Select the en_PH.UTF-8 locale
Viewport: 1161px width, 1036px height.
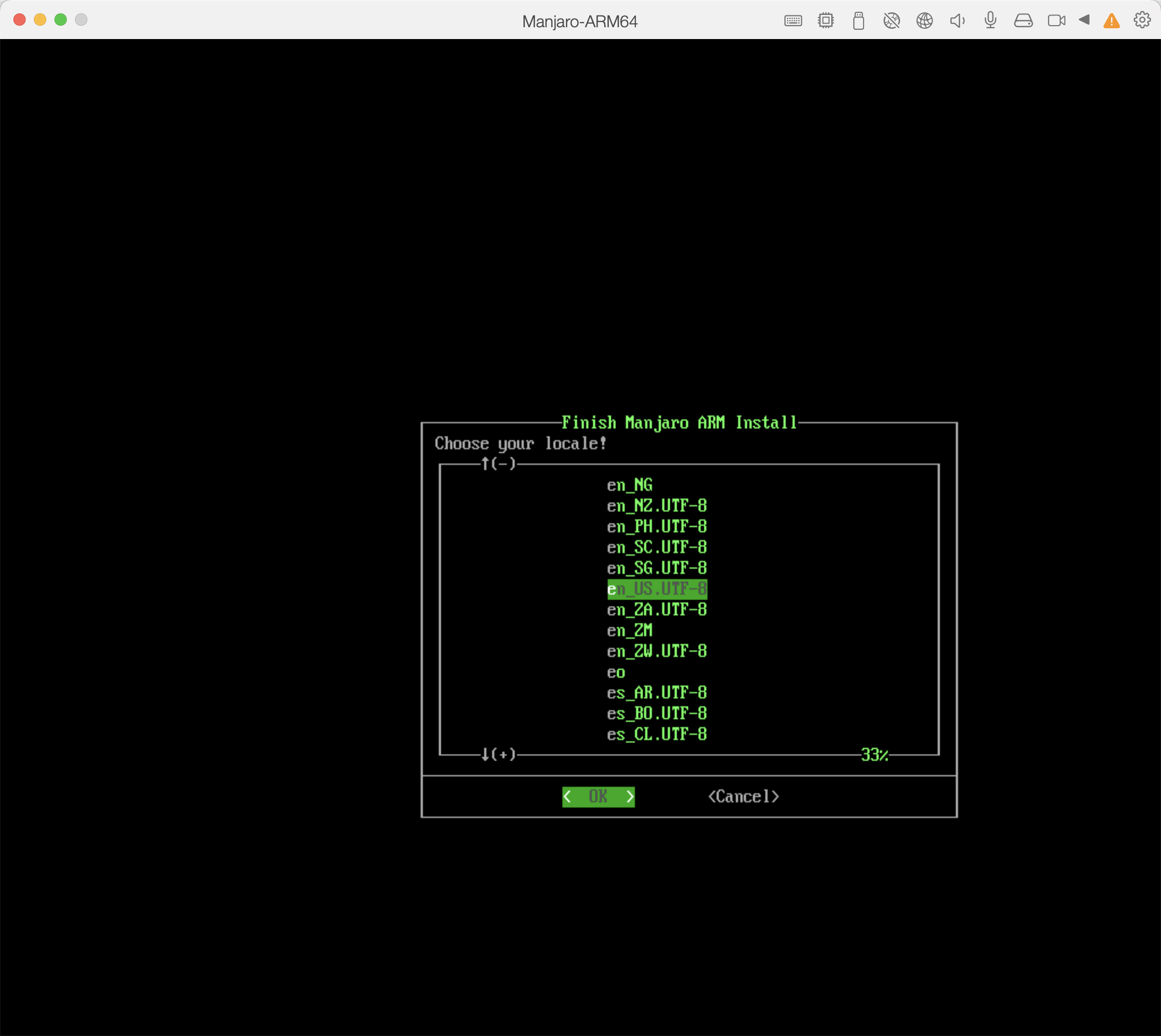click(x=657, y=527)
